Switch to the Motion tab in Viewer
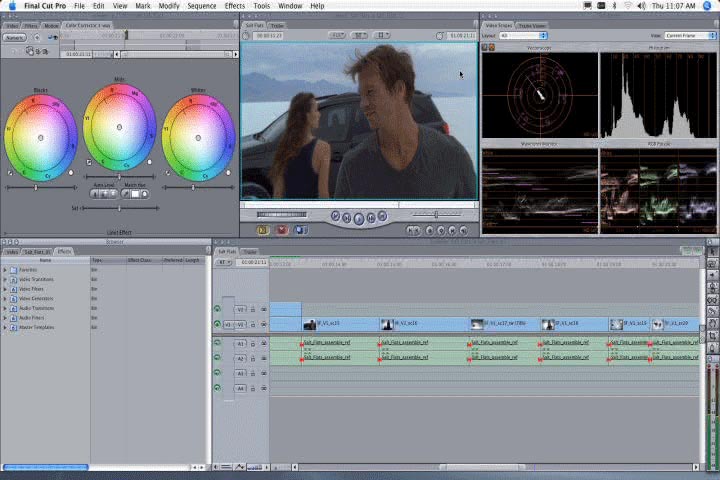This screenshot has height=480, width=720. point(51,26)
